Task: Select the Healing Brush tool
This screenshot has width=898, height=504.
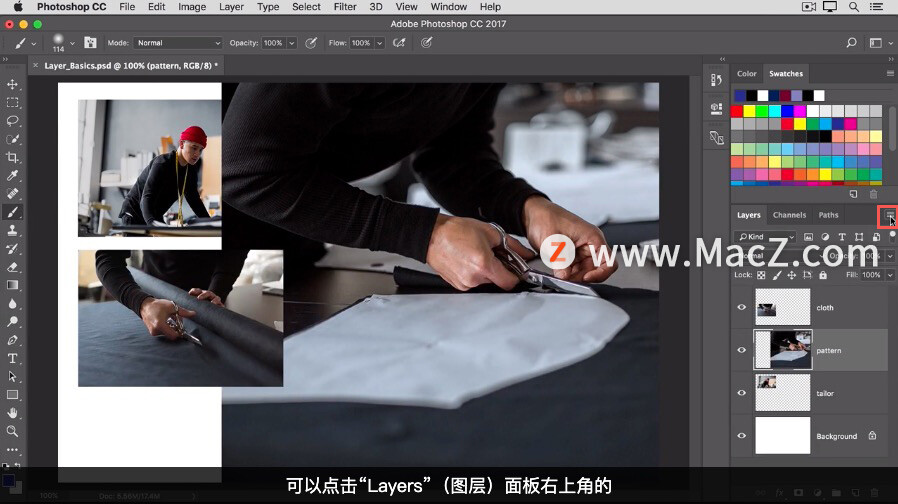Action: (12, 194)
